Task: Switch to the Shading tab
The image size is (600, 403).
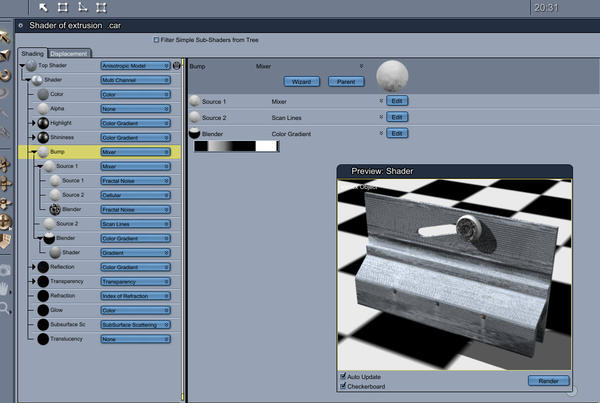Action: click(33, 53)
